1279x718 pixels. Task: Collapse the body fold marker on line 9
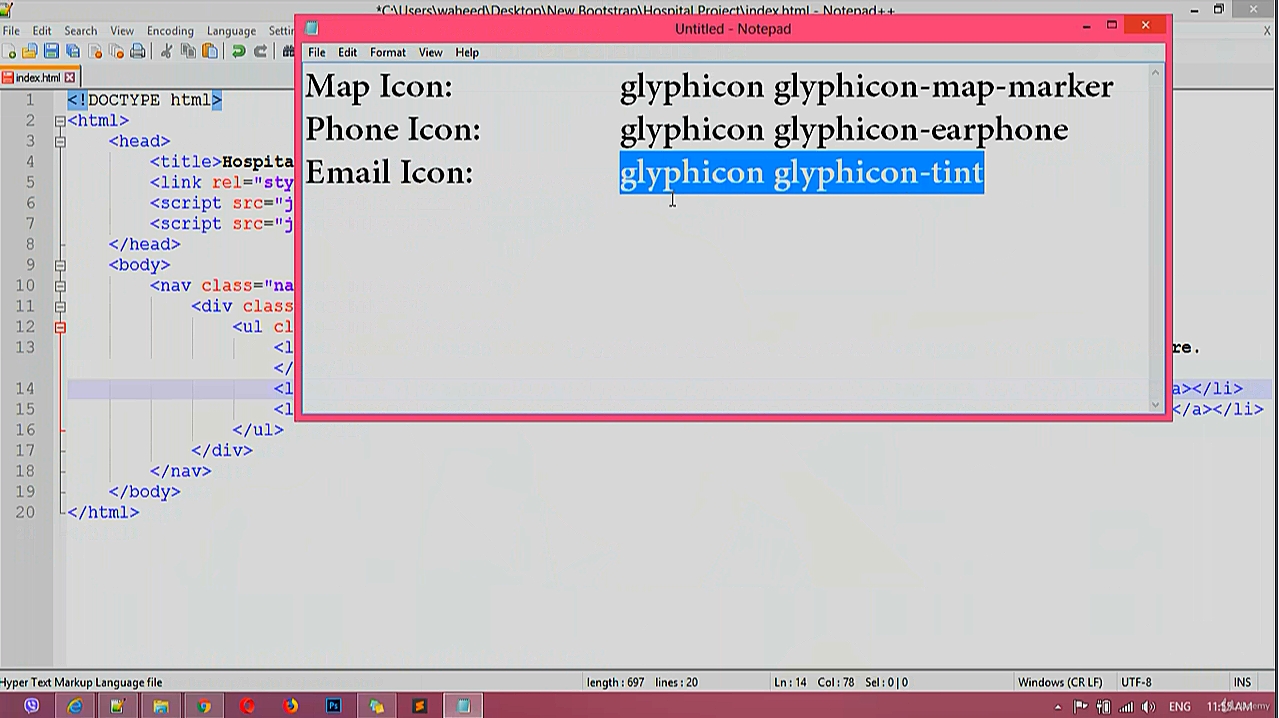60,265
